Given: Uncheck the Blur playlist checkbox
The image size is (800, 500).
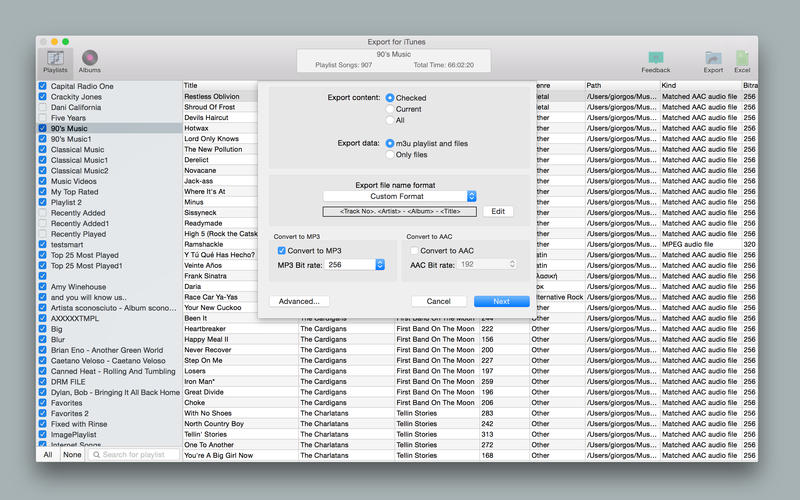Looking at the screenshot, I should pos(43,339).
